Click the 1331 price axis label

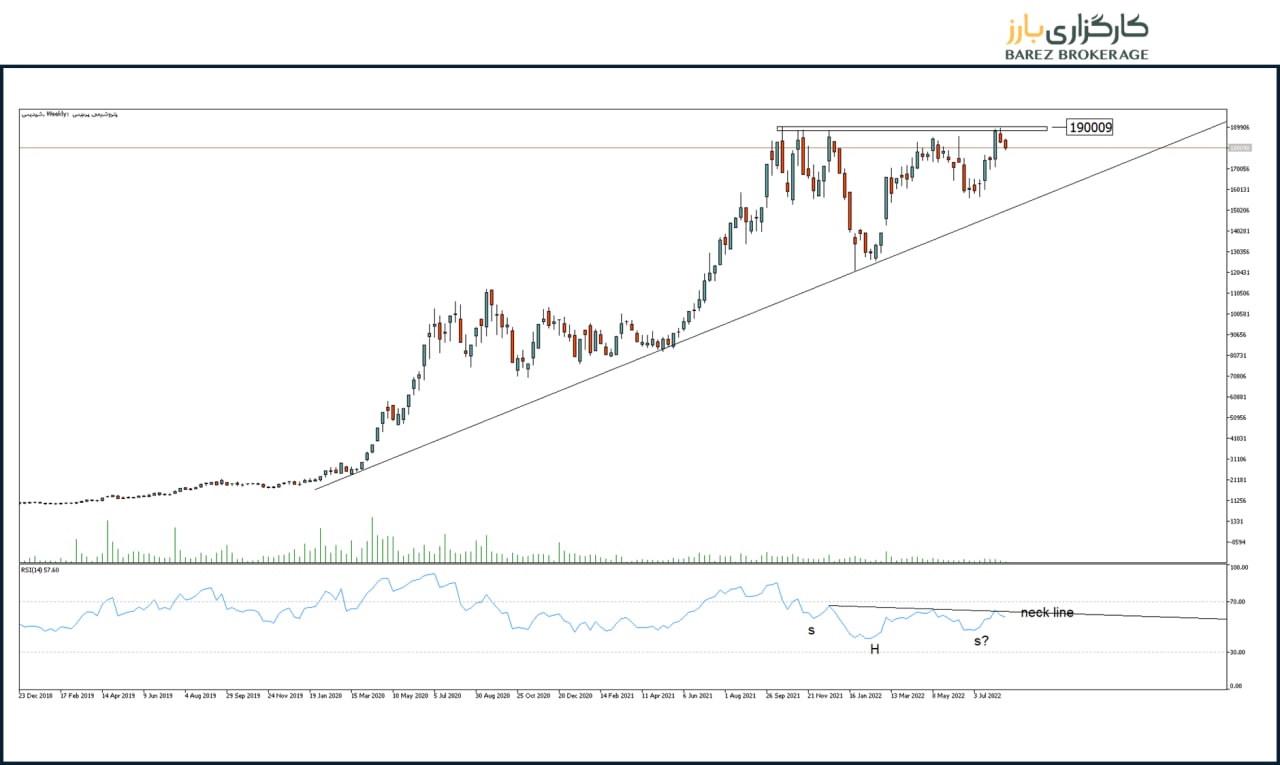1236,522
